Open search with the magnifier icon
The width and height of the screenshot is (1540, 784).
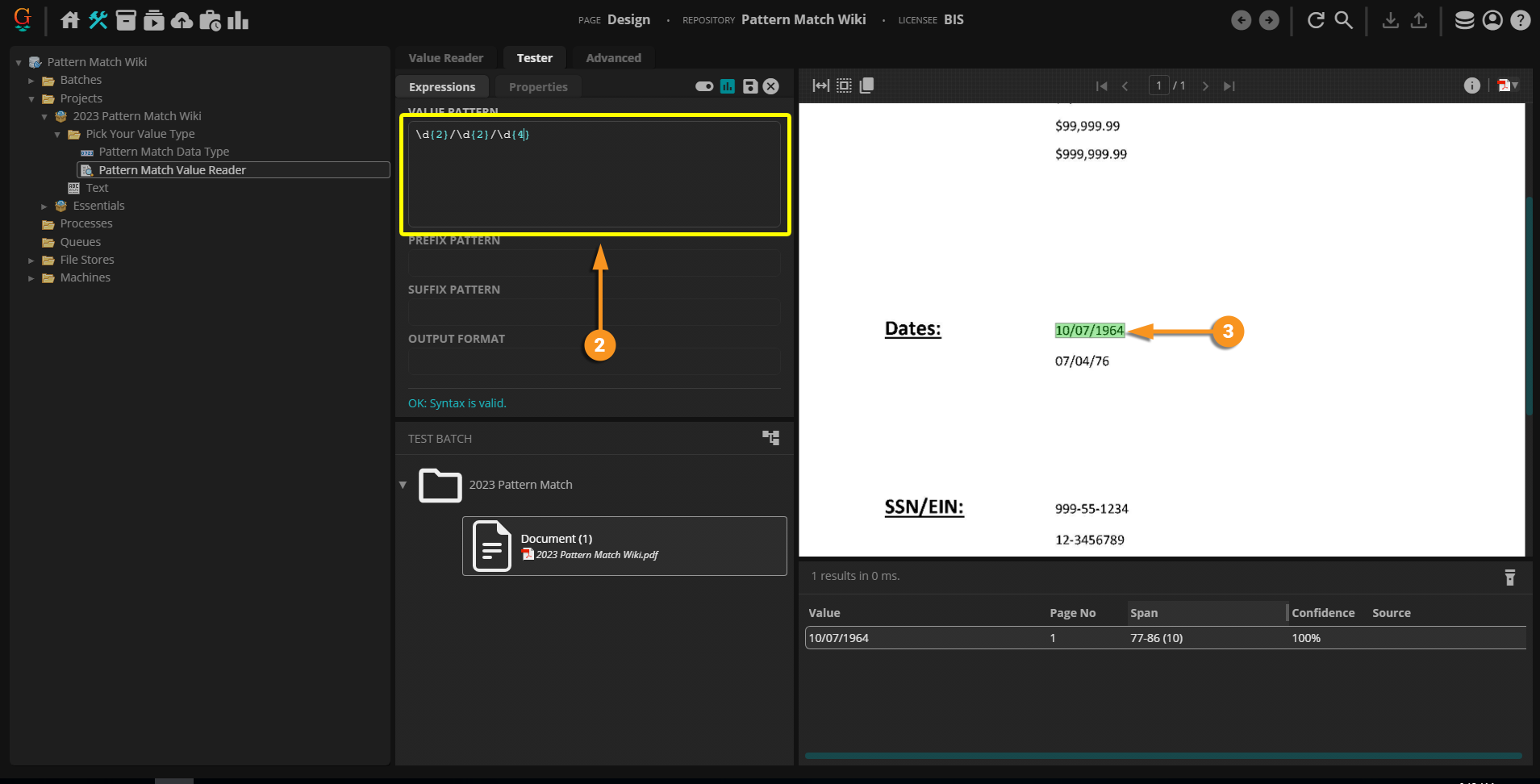point(1344,20)
